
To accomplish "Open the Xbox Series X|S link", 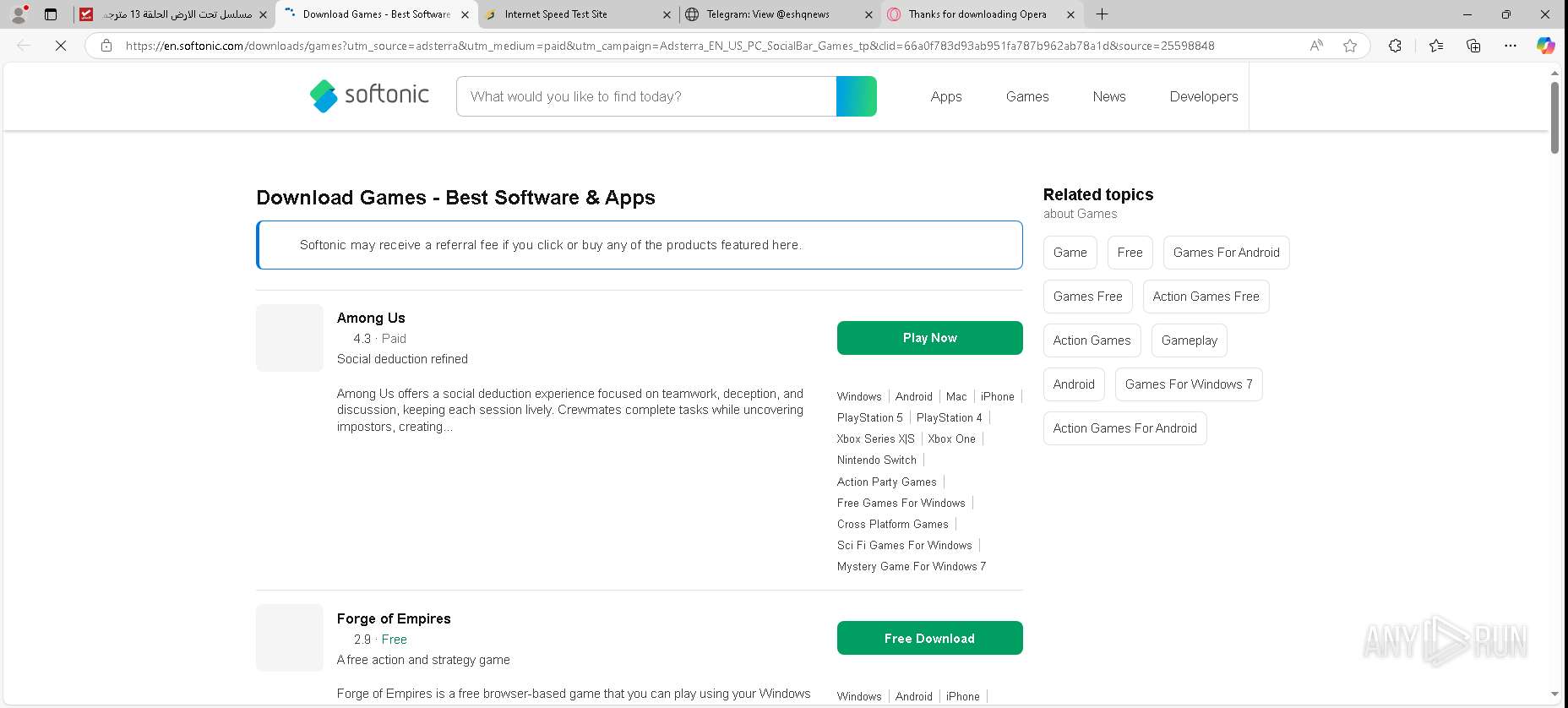I will point(876,438).
